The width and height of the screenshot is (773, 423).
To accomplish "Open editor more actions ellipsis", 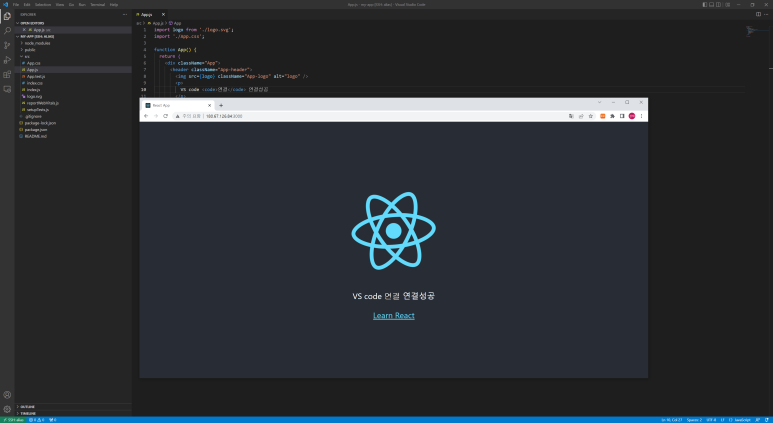I will (x=766, y=14).
